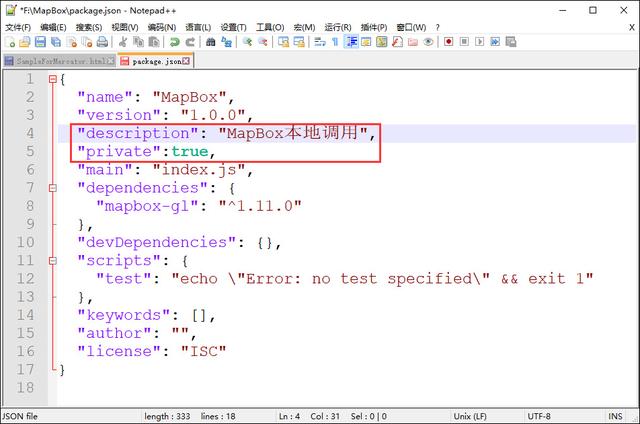Open the 窗口(W) menu
The height and width of the screenshot is (424, 640).
point(411,27)
